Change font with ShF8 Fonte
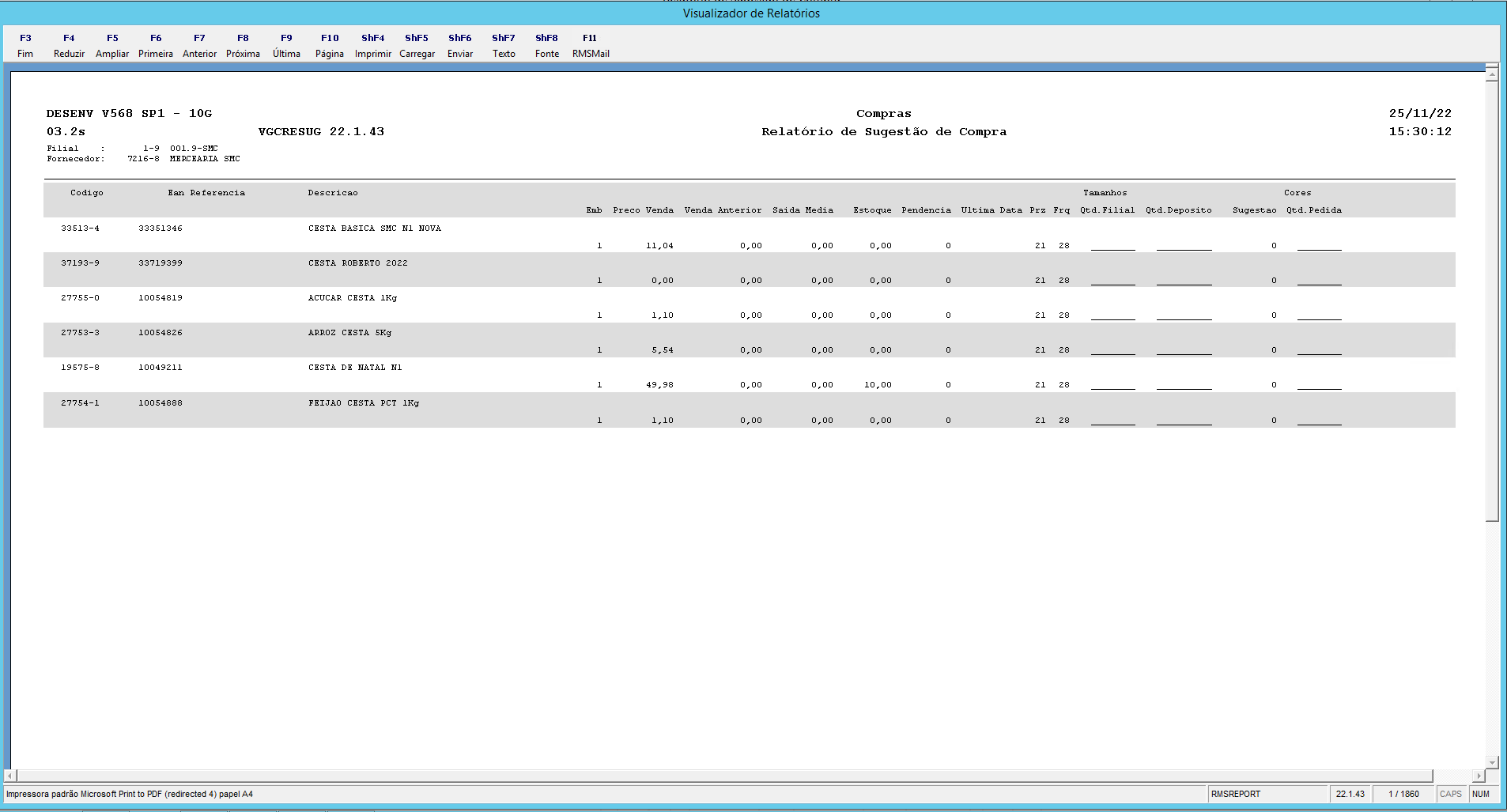The width and height of the screenshot is (1507, 812). [547, 46]
